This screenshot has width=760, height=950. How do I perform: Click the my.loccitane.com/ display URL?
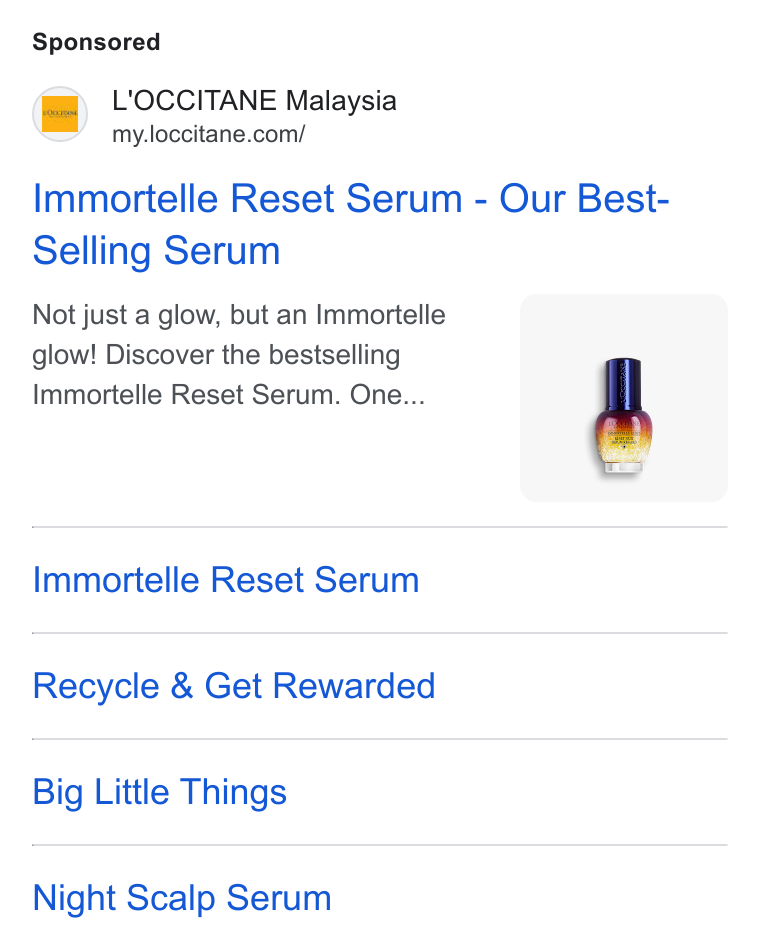click(x=208, y=135)
